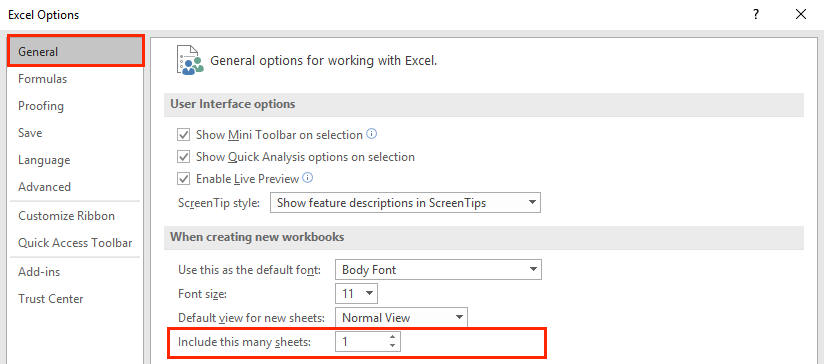Open the ScreenTip style dropdown
This screenshot has height=364, width=824.
click(x=405, y=203)
